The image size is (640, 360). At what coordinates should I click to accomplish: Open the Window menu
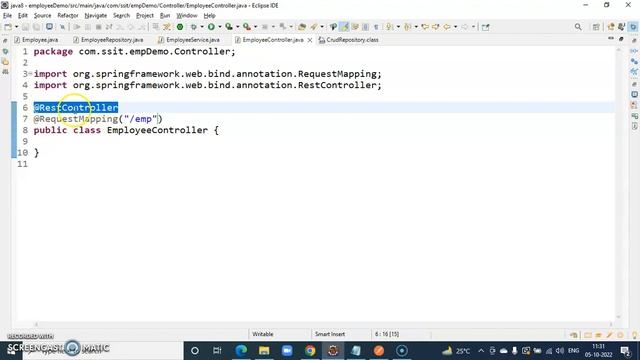click(187, 16)
